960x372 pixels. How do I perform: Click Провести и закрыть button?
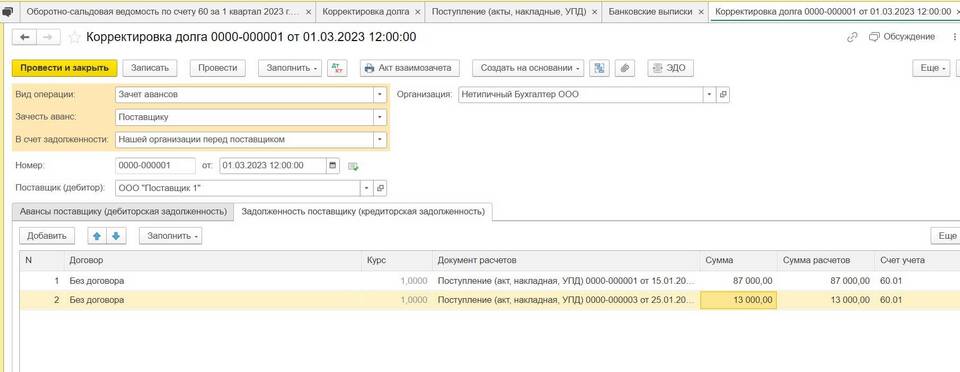pos(64,68)
